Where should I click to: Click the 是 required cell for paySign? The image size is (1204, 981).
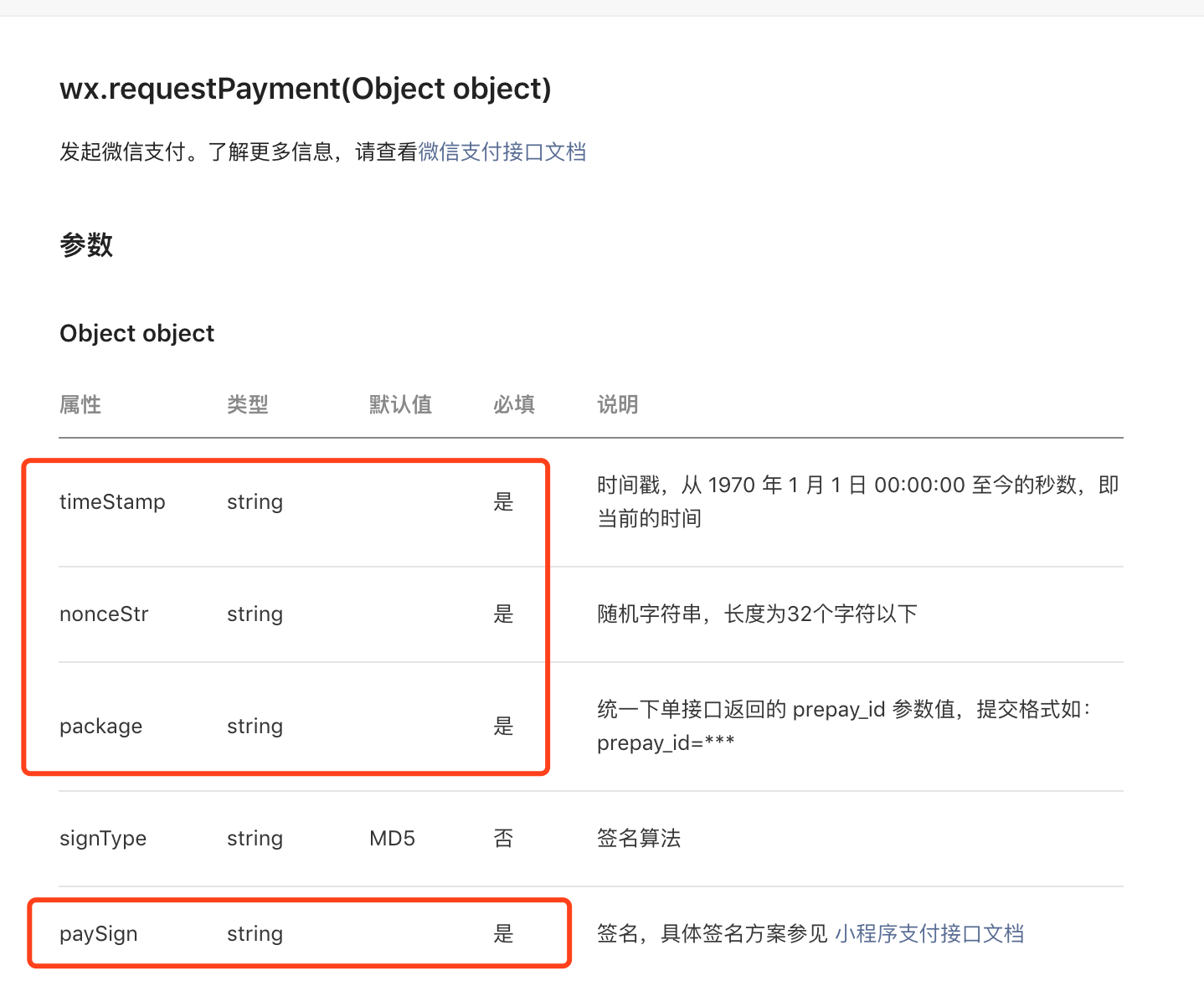pos(503,933)
